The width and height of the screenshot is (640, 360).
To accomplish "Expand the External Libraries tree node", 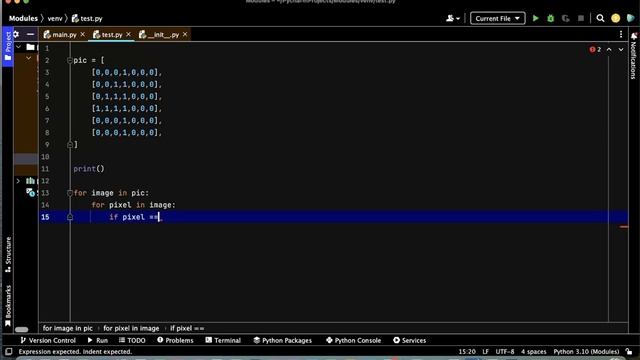I will click(x=18, y=181).
